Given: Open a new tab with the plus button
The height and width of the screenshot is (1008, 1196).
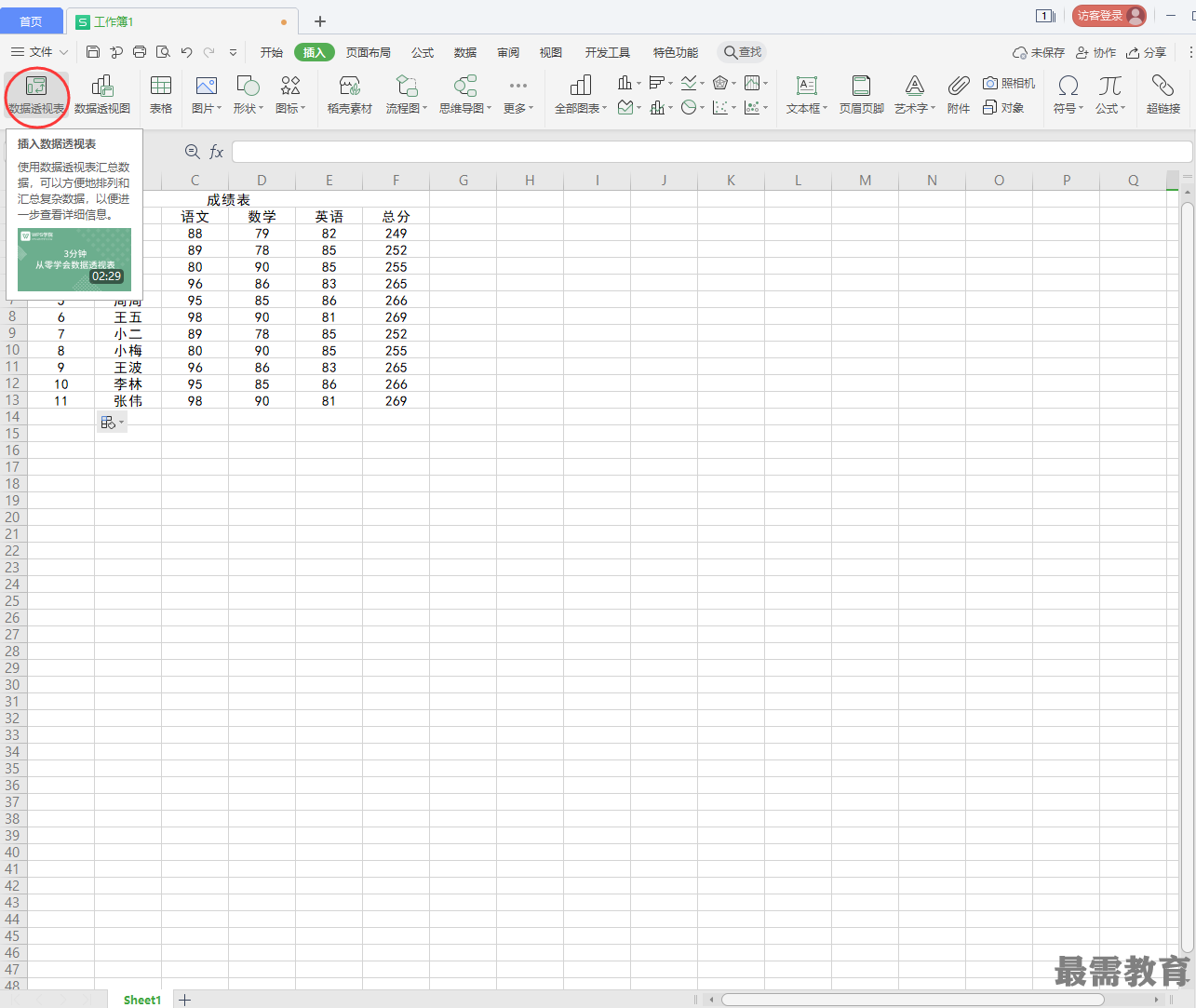Looking at the screenshot, I should coord(320,21).
